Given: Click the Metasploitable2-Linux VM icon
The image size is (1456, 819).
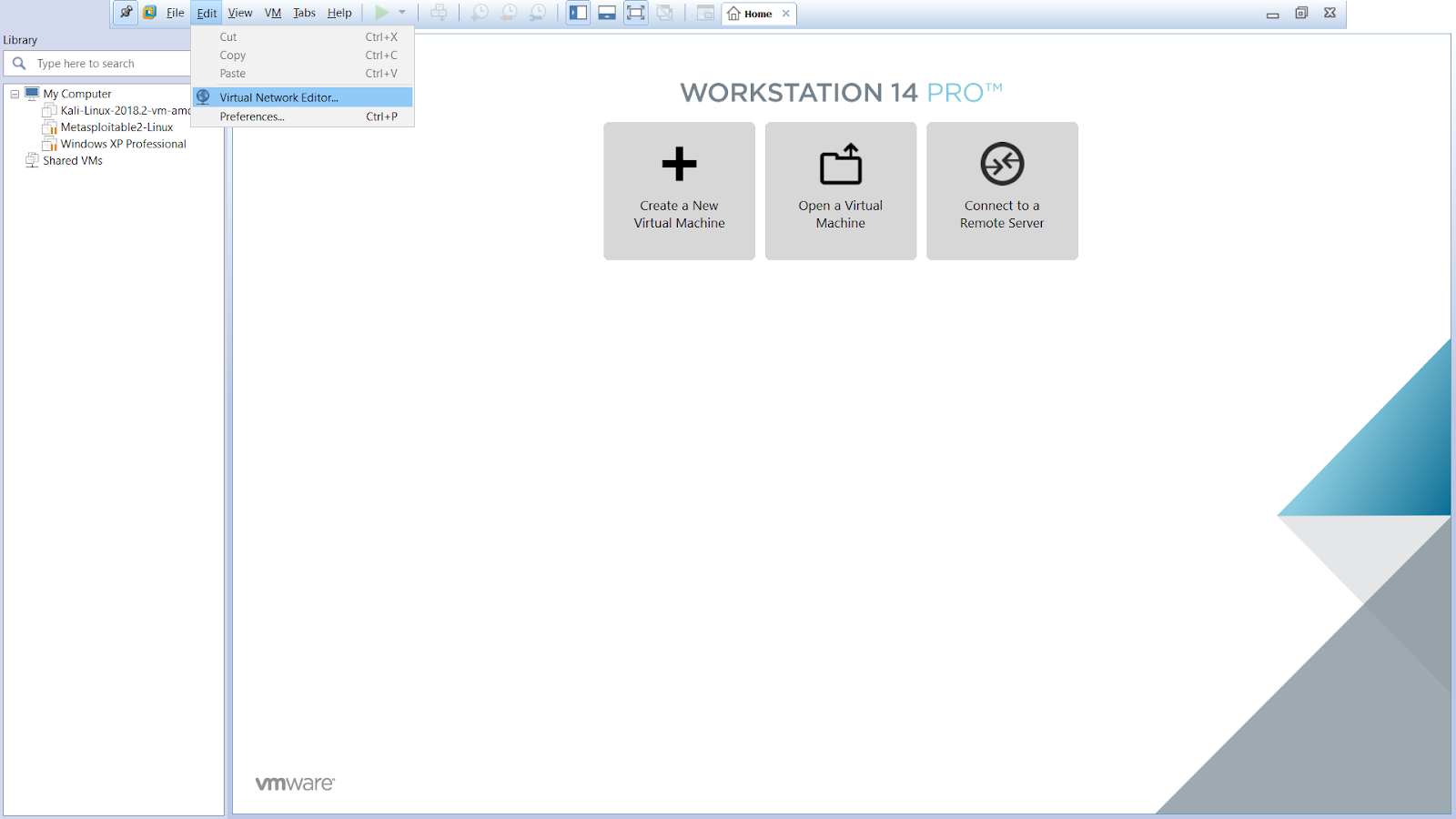Looking at the screenshot, I should point(49,127).
